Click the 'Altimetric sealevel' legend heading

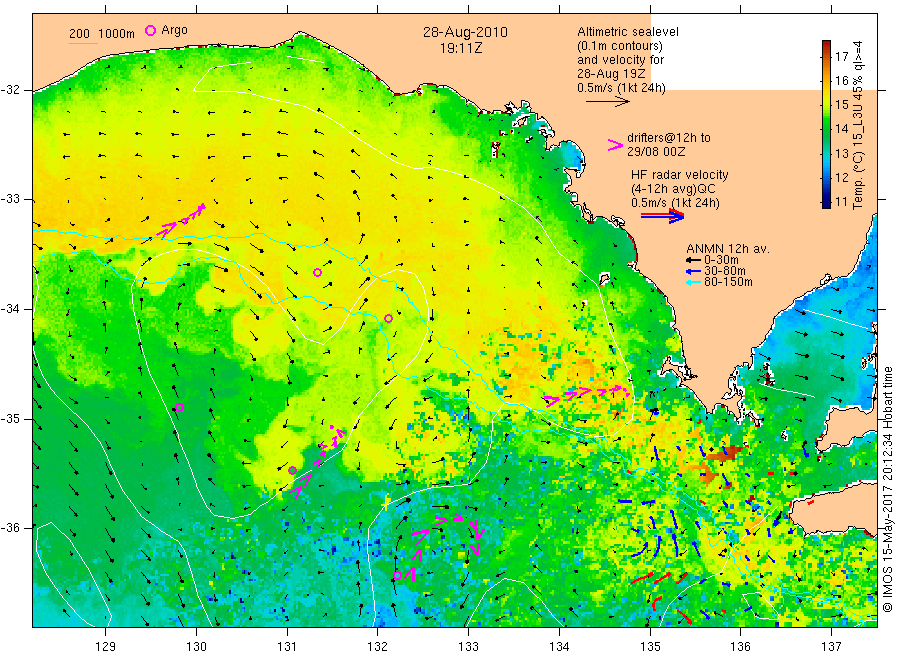point(628,32)
